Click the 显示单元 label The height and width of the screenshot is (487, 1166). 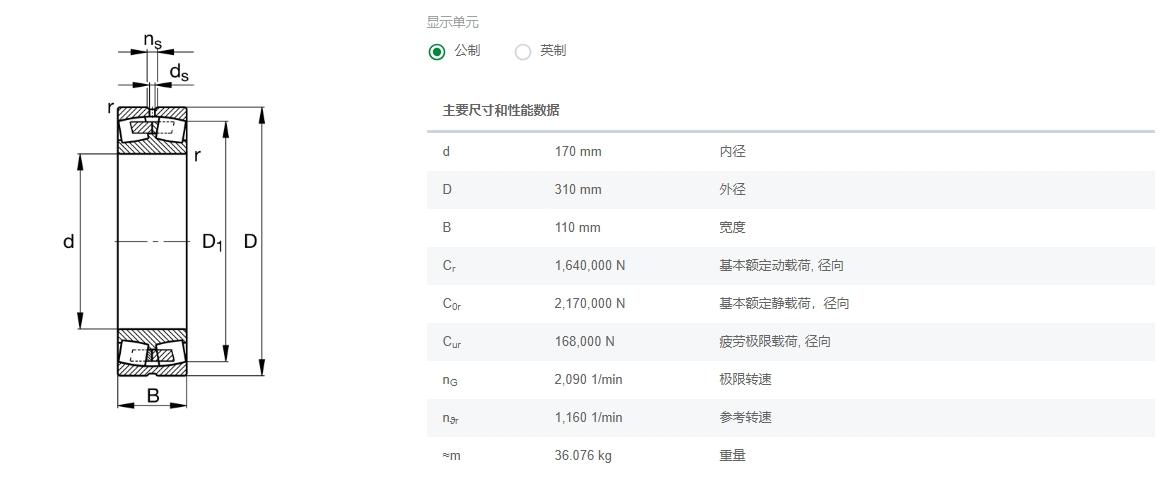(x=453, y=22)
